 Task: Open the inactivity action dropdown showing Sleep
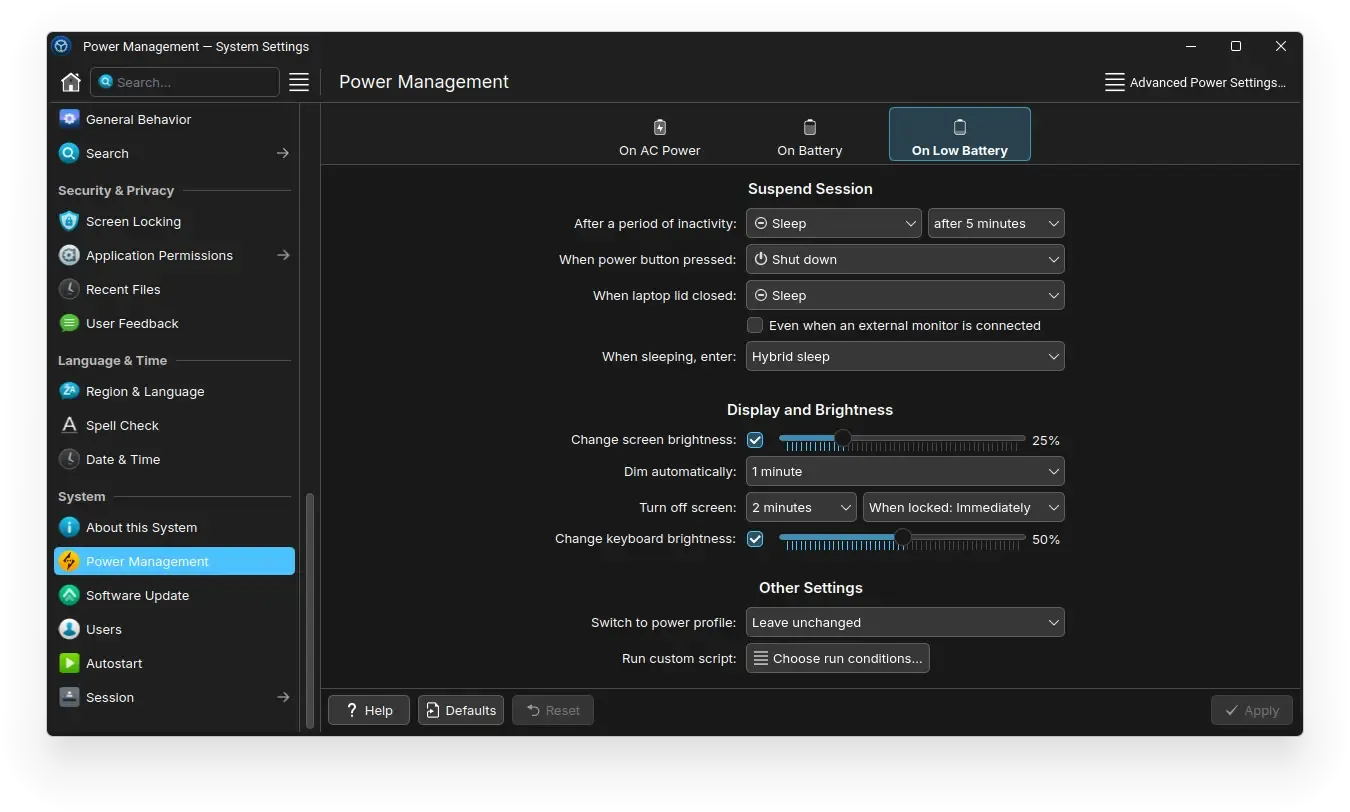(x=834, y=223)
